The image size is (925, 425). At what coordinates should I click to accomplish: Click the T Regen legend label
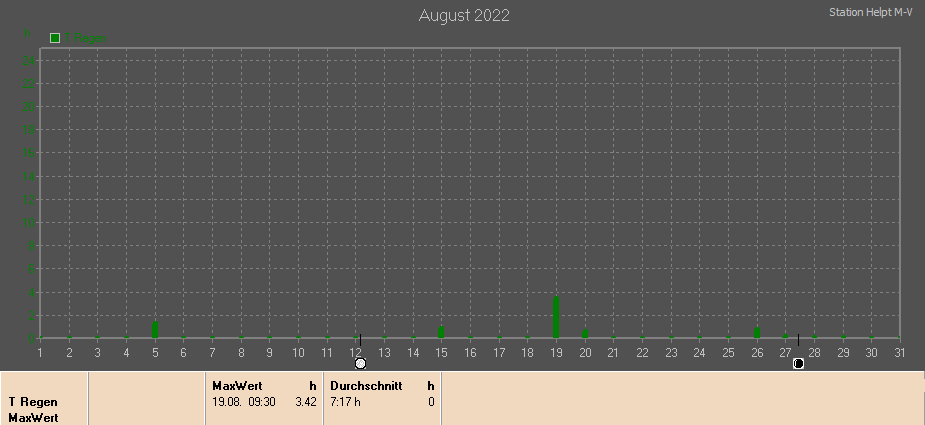(86, 38)
